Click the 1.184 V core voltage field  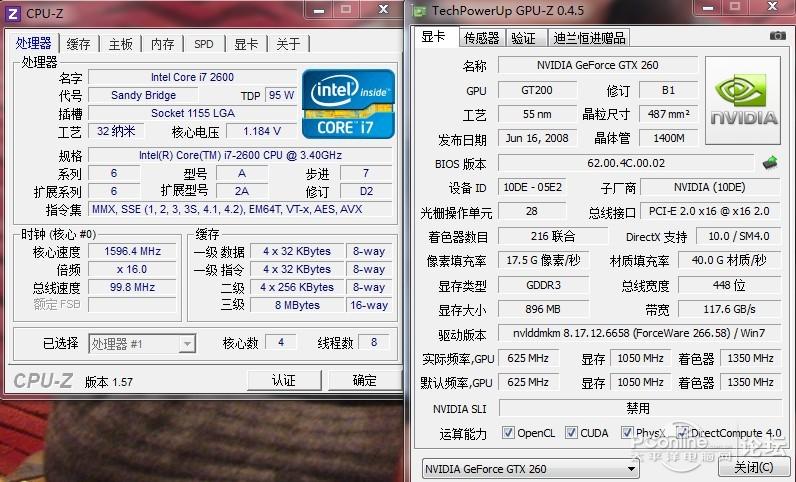pyautogui.click(x=261, y=131)
